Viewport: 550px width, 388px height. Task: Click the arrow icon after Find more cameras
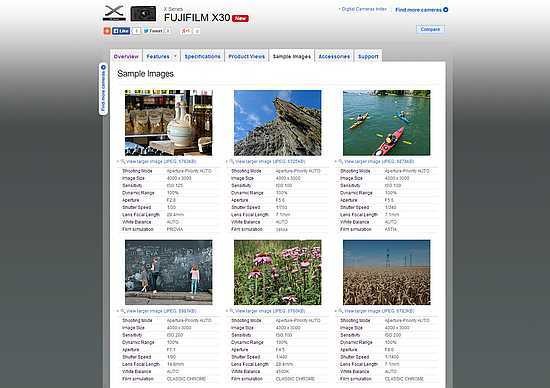[x=445, y=10]
